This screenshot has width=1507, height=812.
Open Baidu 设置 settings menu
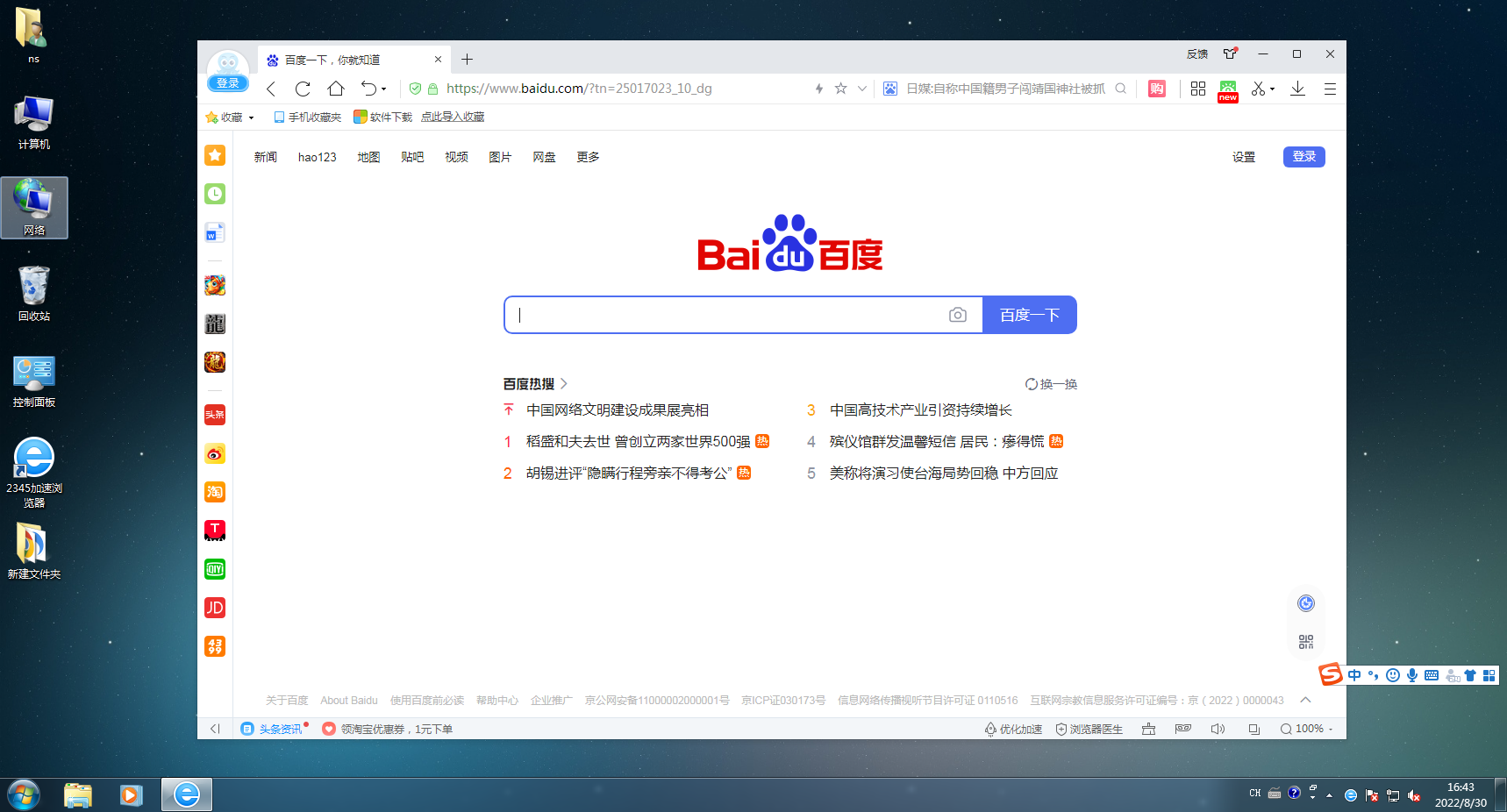tap(1244, 157)
